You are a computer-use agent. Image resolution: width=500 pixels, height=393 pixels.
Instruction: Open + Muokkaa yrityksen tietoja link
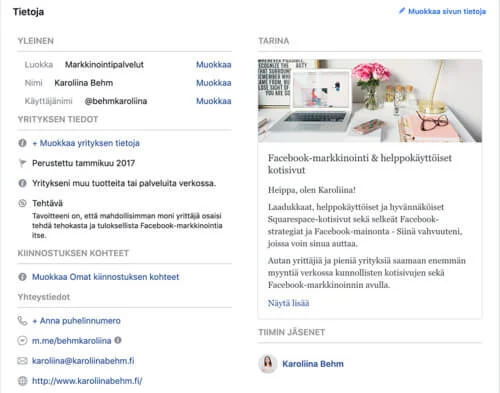86,143
